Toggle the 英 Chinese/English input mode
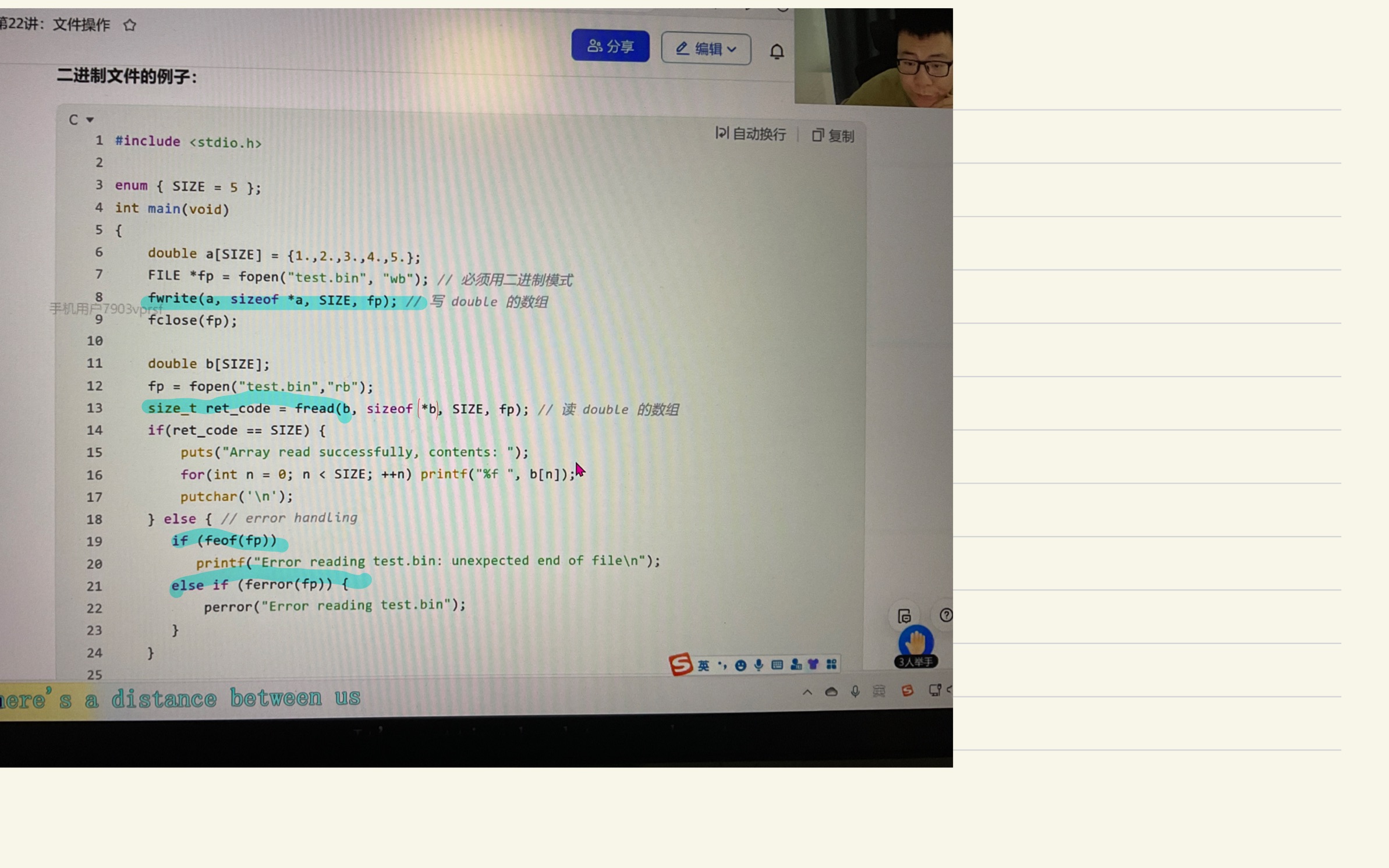 703,665
